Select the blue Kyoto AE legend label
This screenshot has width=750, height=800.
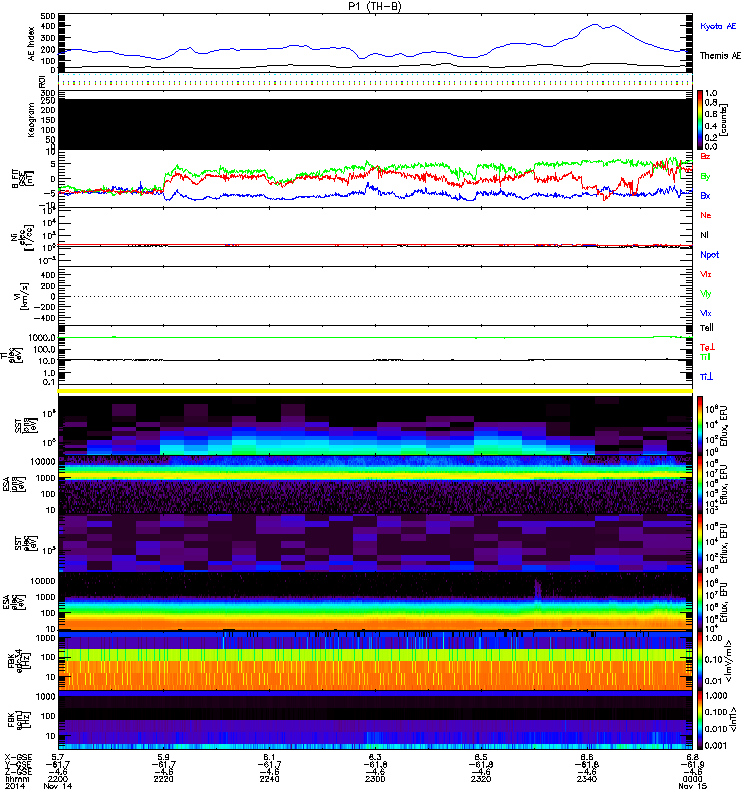[x=718, y=26]
